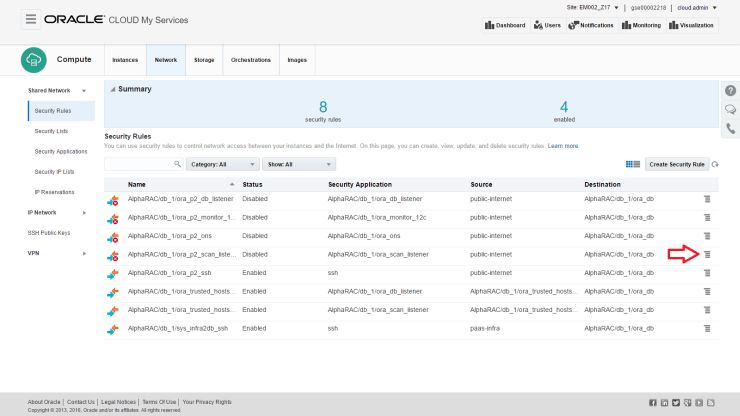Image resolution: width=740 pixels, height=416 pixels.
Task: Click the security rules search input field
Action: click(x=139, y=164)
